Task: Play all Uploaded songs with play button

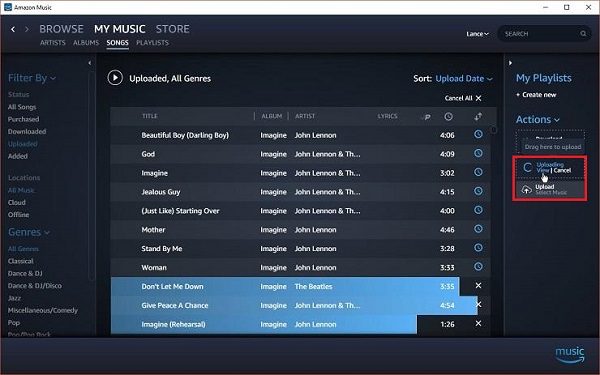Action: (115, 78)
